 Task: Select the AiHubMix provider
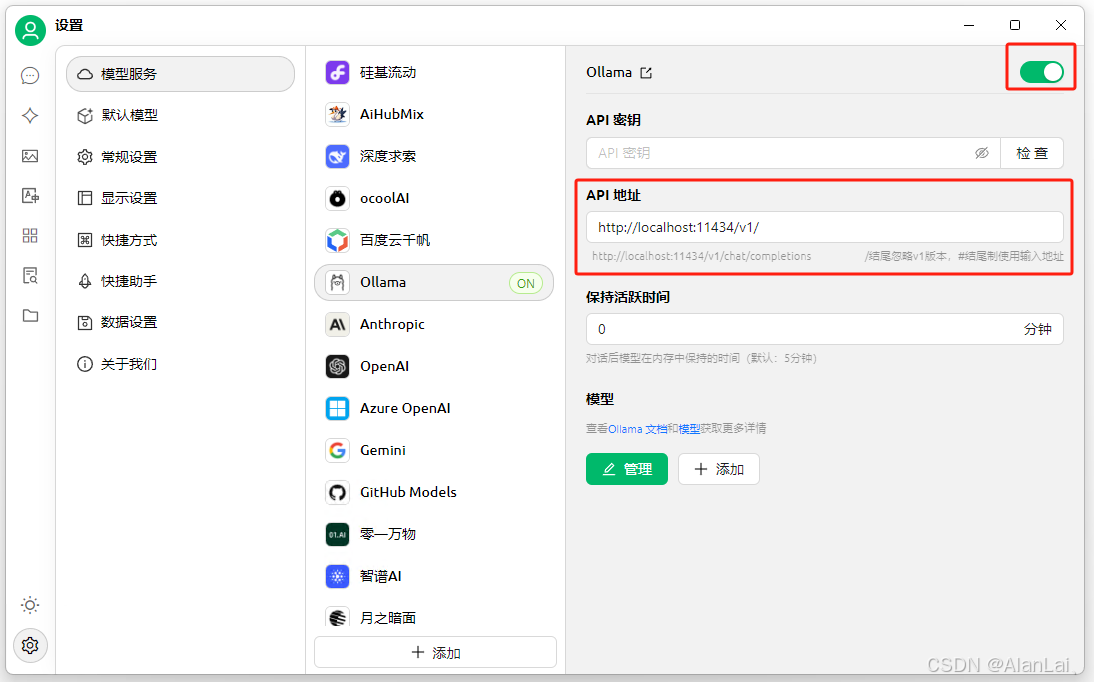point(434,114)
